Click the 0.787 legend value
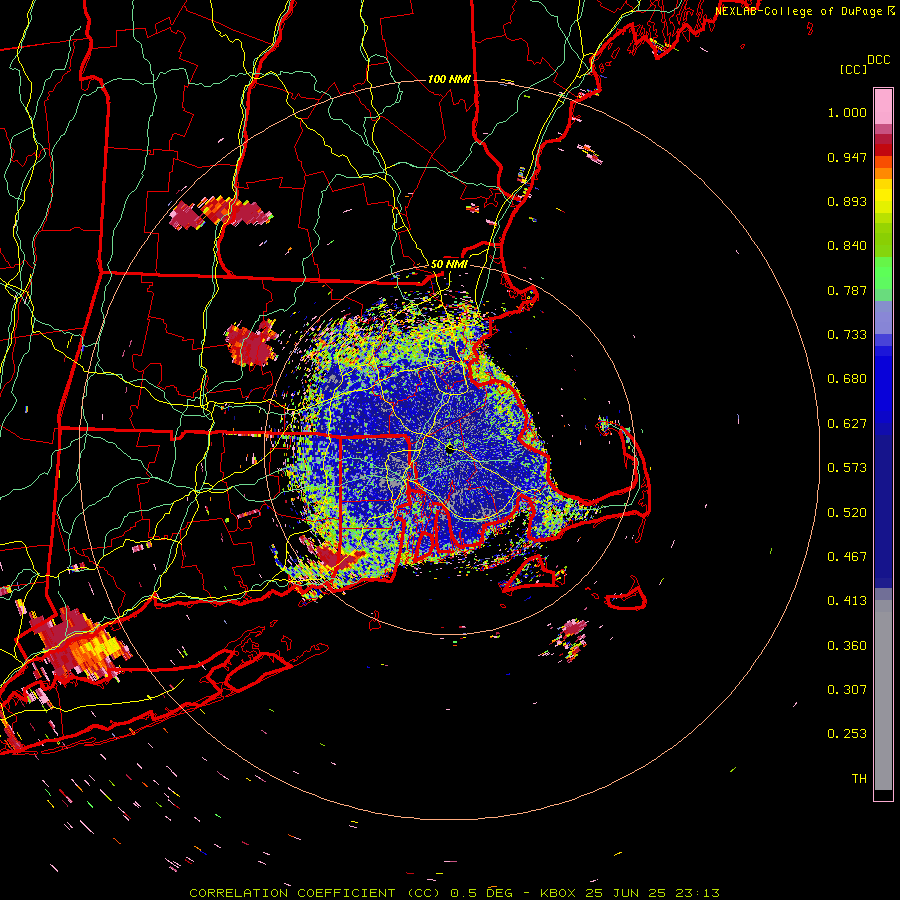The width and height of the screenshot is (900, 900). click(847, 290)
